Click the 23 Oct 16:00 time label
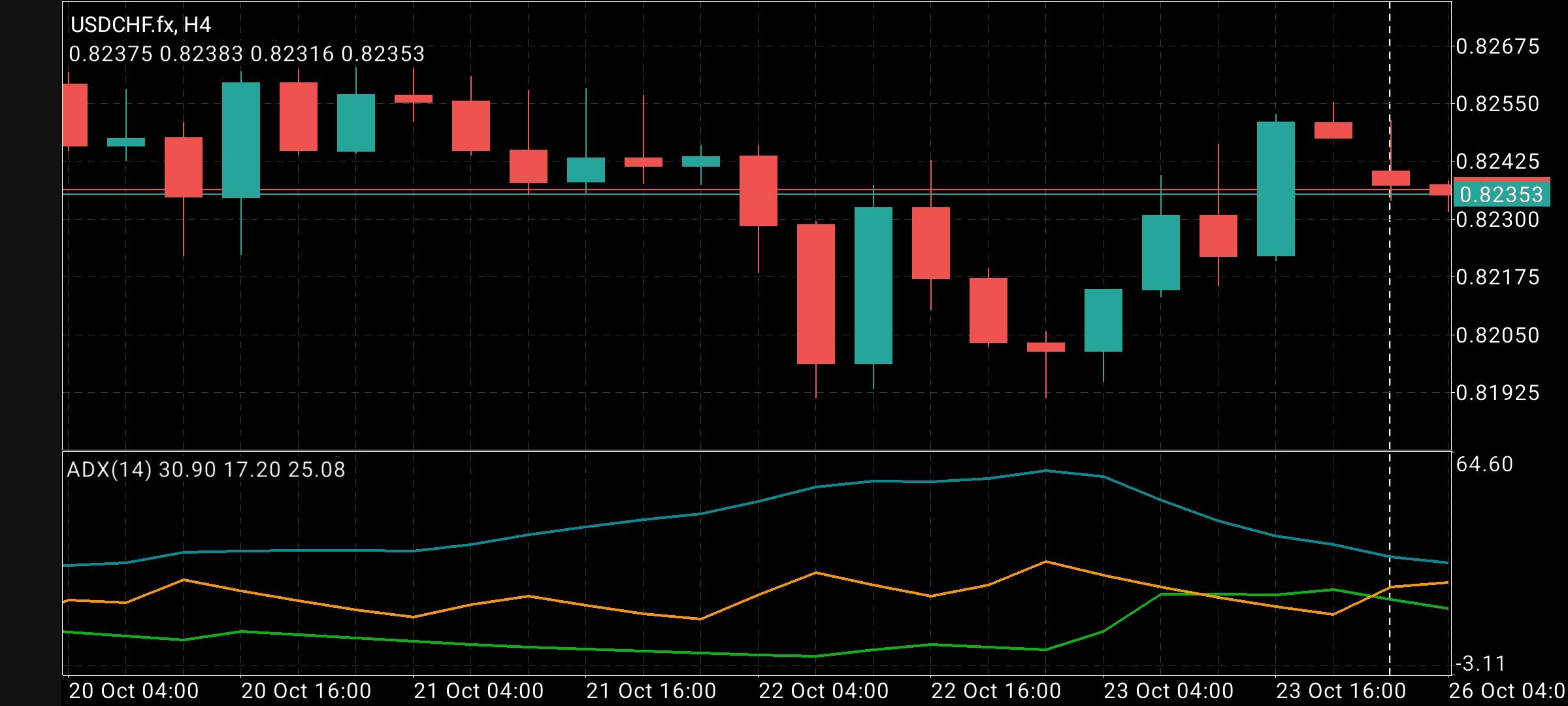1568x706 pixels. tap(1341, 691)
